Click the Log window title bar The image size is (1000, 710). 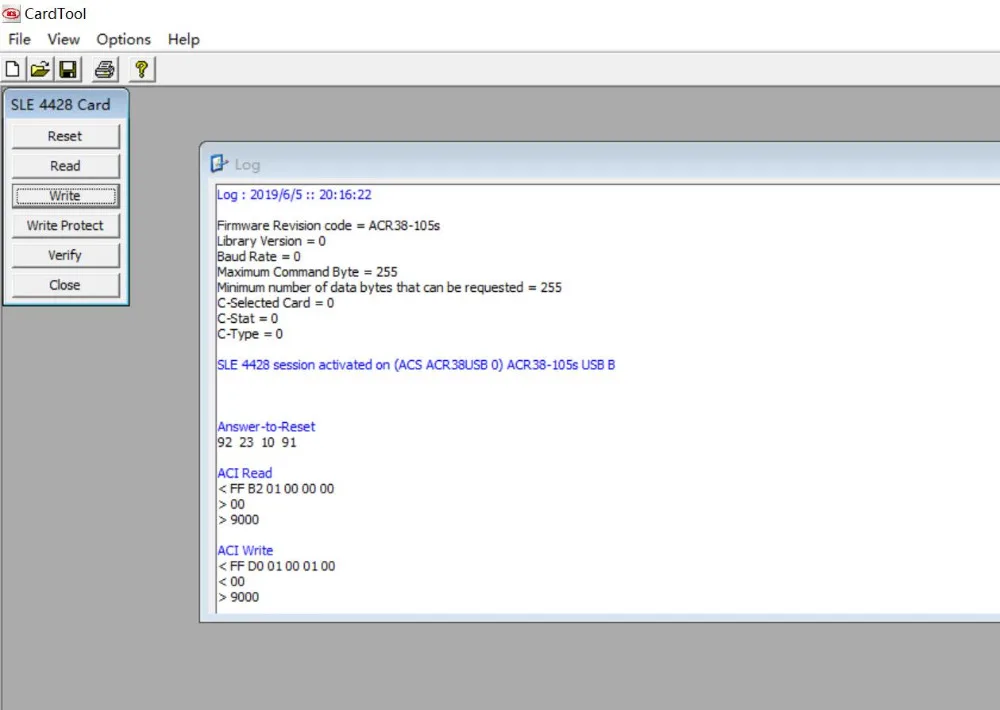(x=599, y=163)
